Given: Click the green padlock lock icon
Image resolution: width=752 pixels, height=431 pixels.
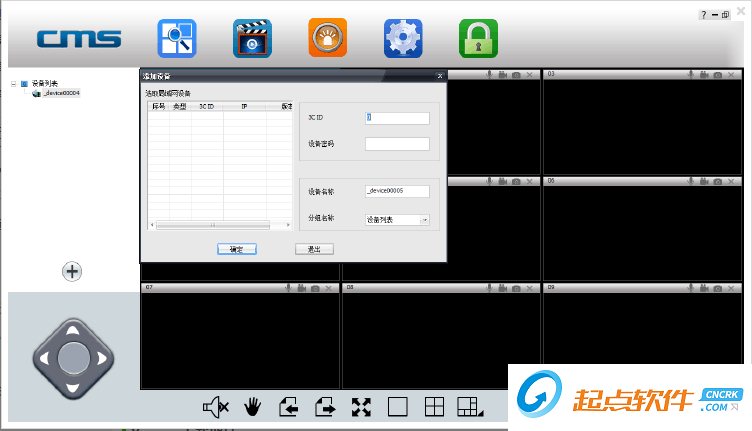Looking at the screenshot, I should tap(478, 38).
